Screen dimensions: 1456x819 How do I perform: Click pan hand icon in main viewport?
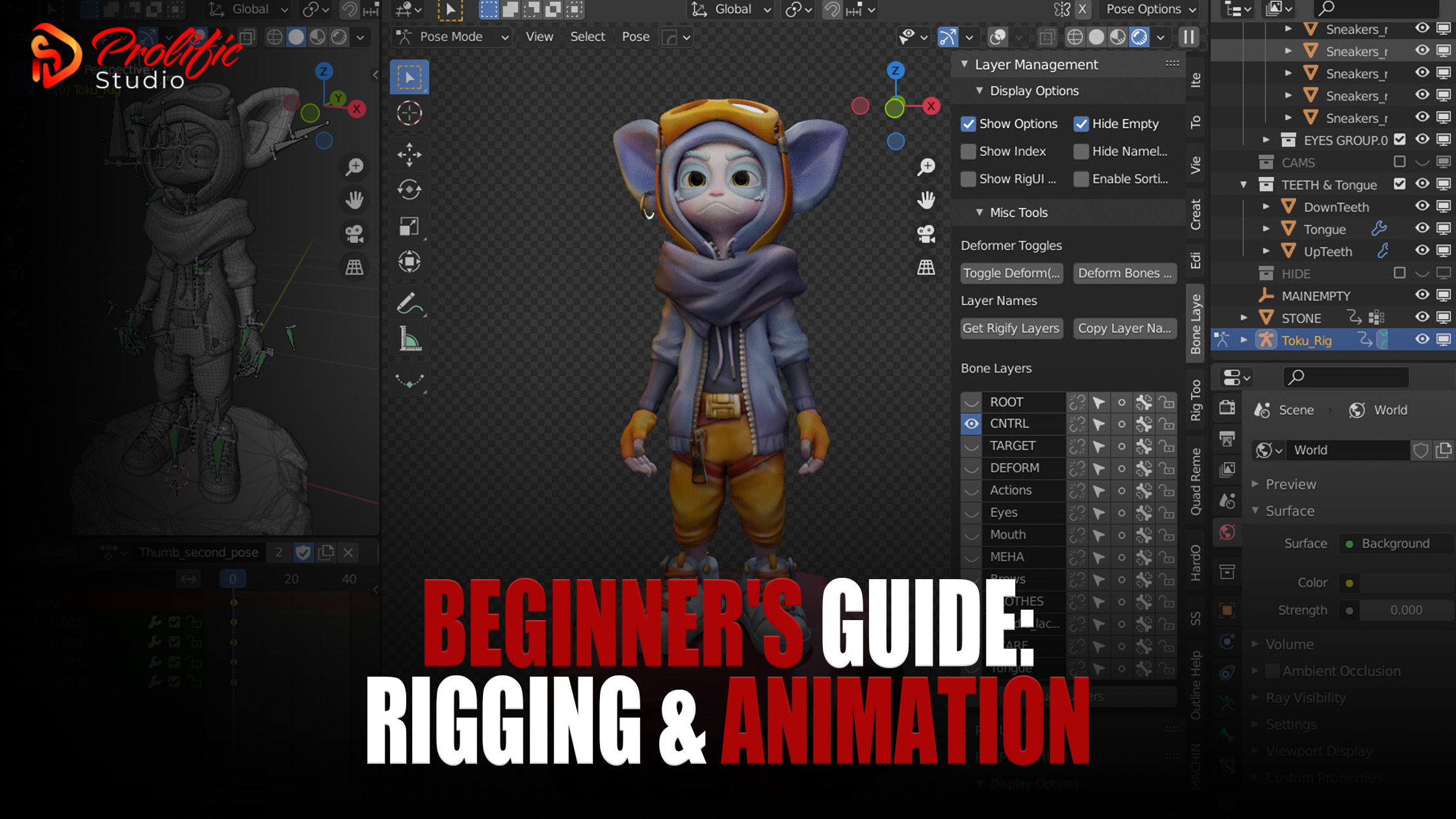coord(926,200)
